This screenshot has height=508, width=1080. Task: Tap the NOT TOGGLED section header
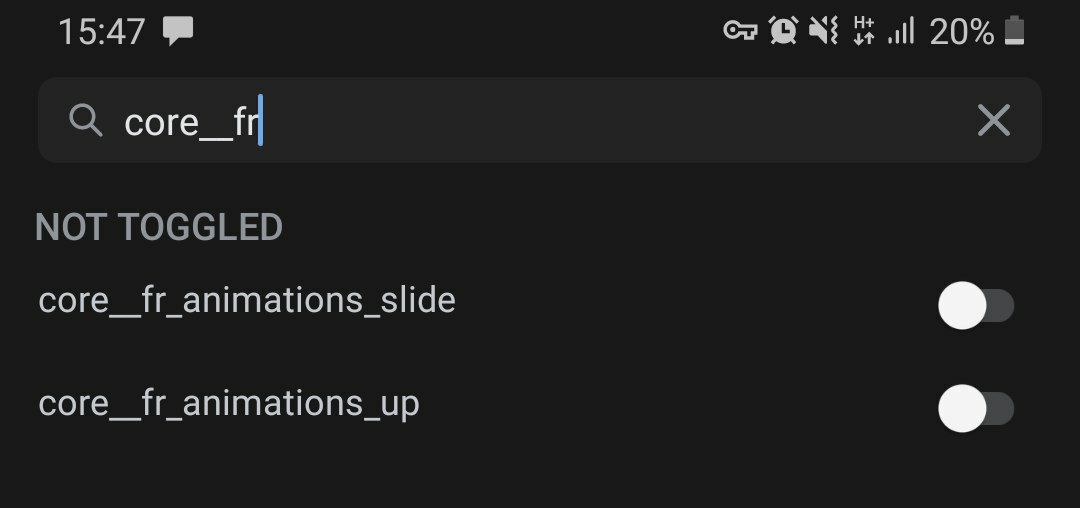coord(159,227)
